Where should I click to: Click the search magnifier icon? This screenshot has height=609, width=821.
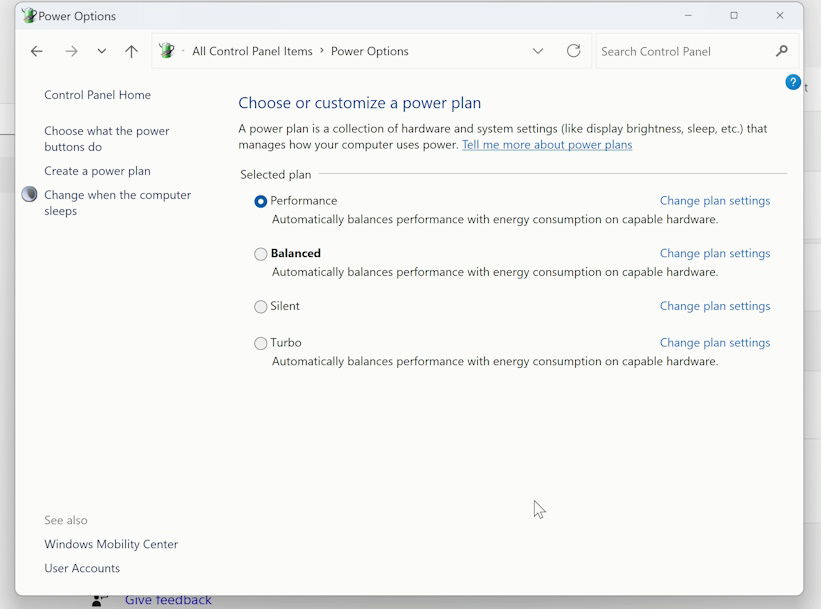click(782, 51)
